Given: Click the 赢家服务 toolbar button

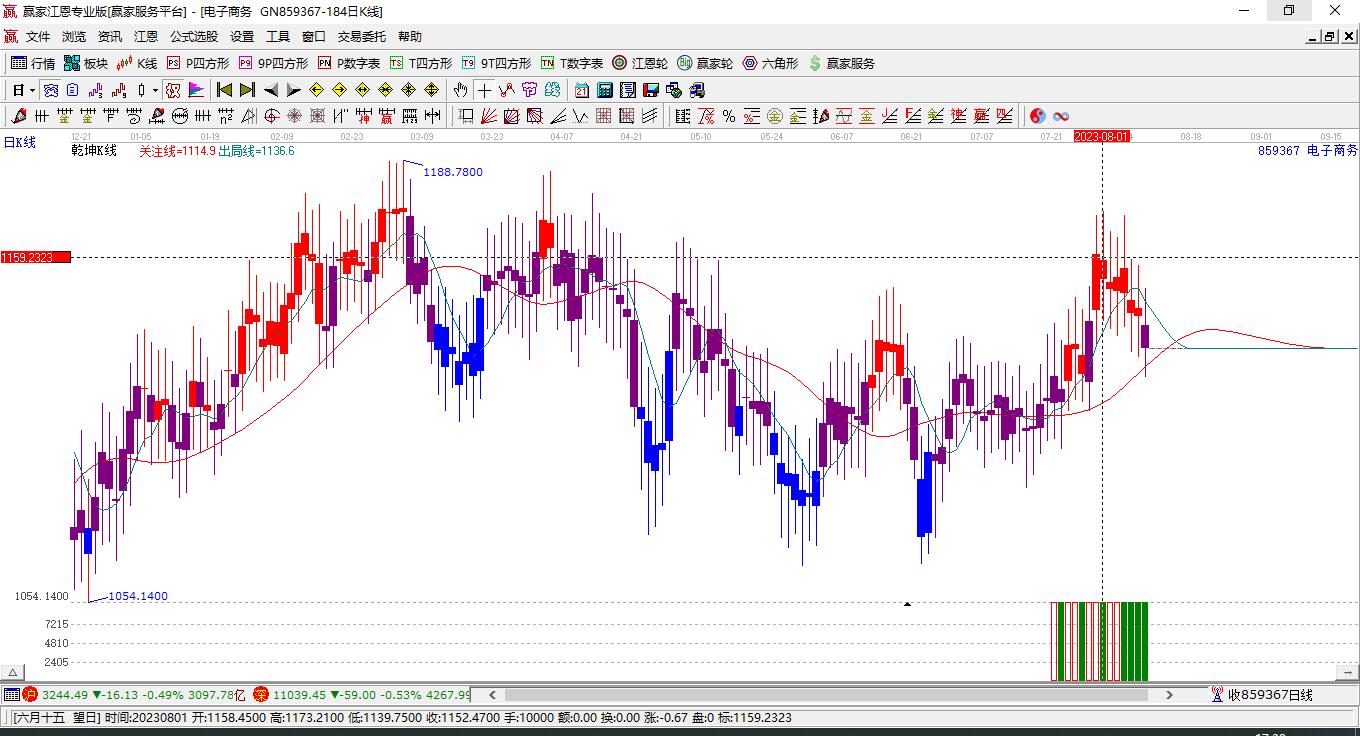Looking at the screenshot, I should (841, 63).
